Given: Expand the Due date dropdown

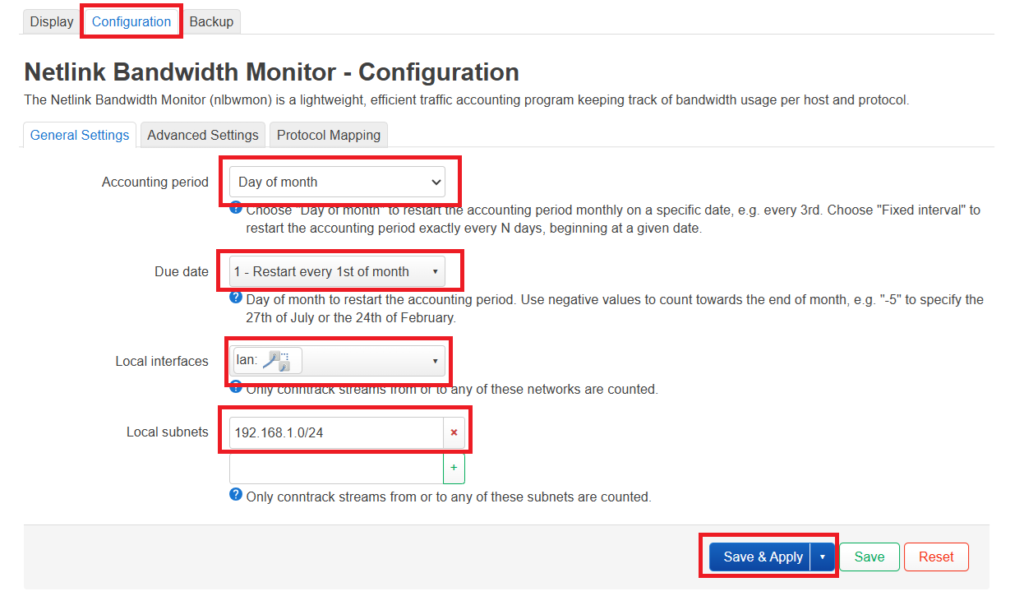Looking at the screenshot, I should point(337,271).
